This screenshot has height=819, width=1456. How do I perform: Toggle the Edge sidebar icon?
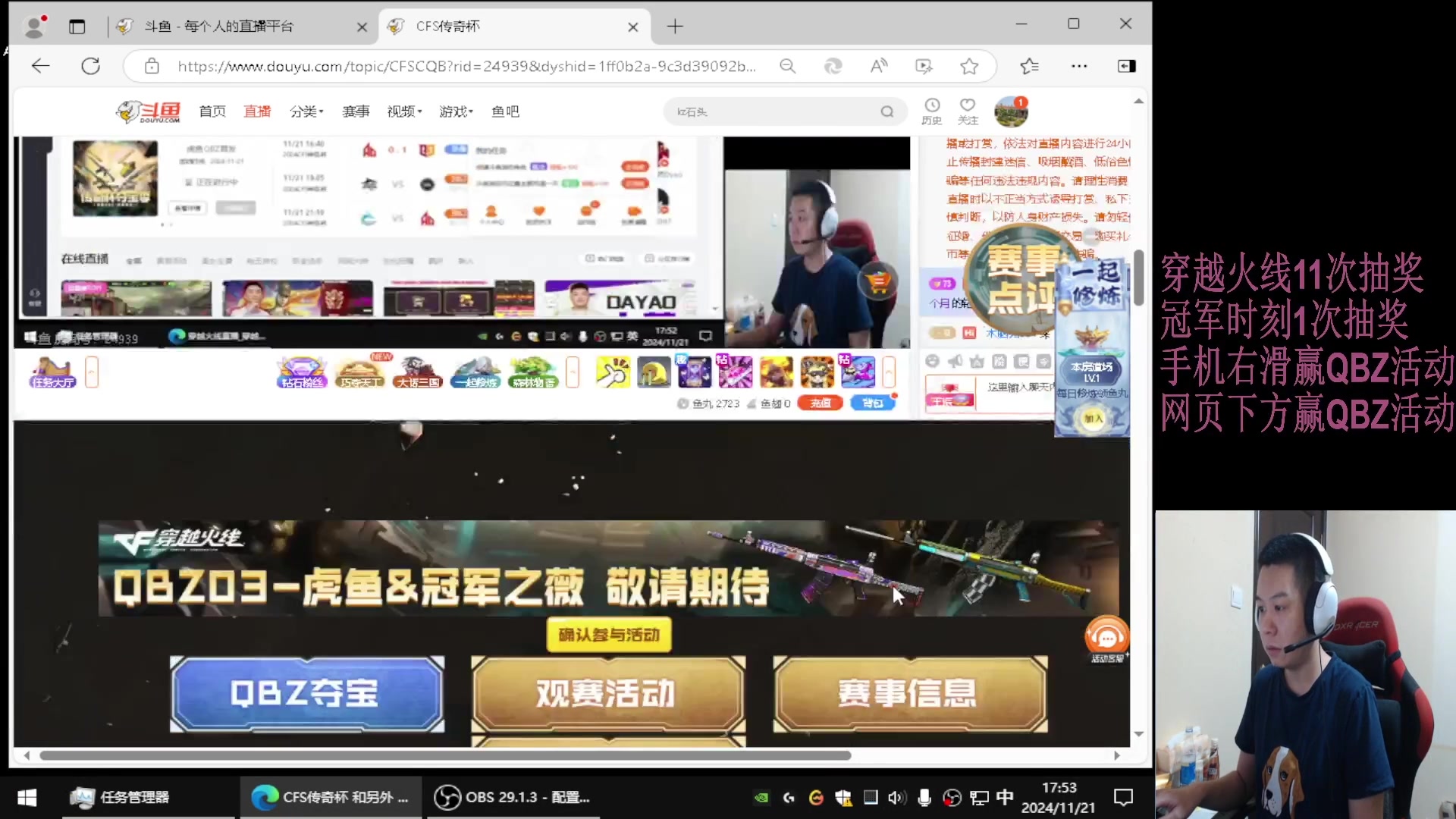click(x=1127, y=66)
